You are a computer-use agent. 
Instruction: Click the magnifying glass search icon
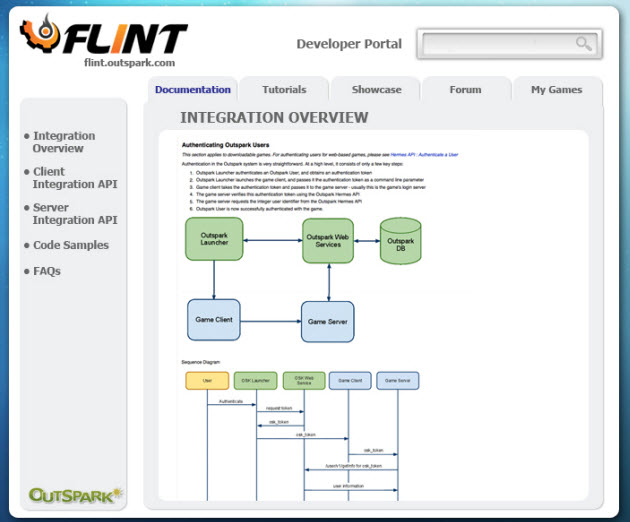(x=583, y=43)
